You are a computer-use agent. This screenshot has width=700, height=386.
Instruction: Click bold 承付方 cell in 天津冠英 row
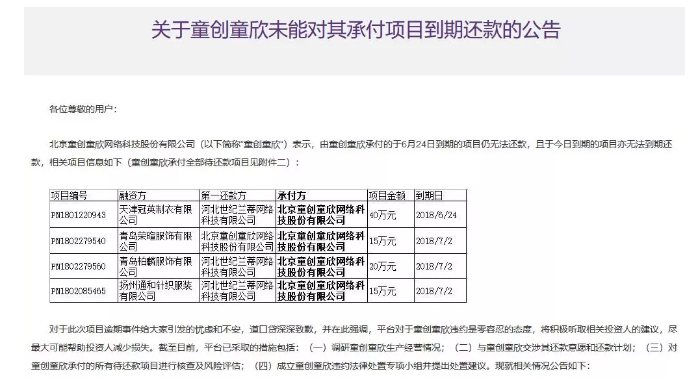[x=321, y=215]
